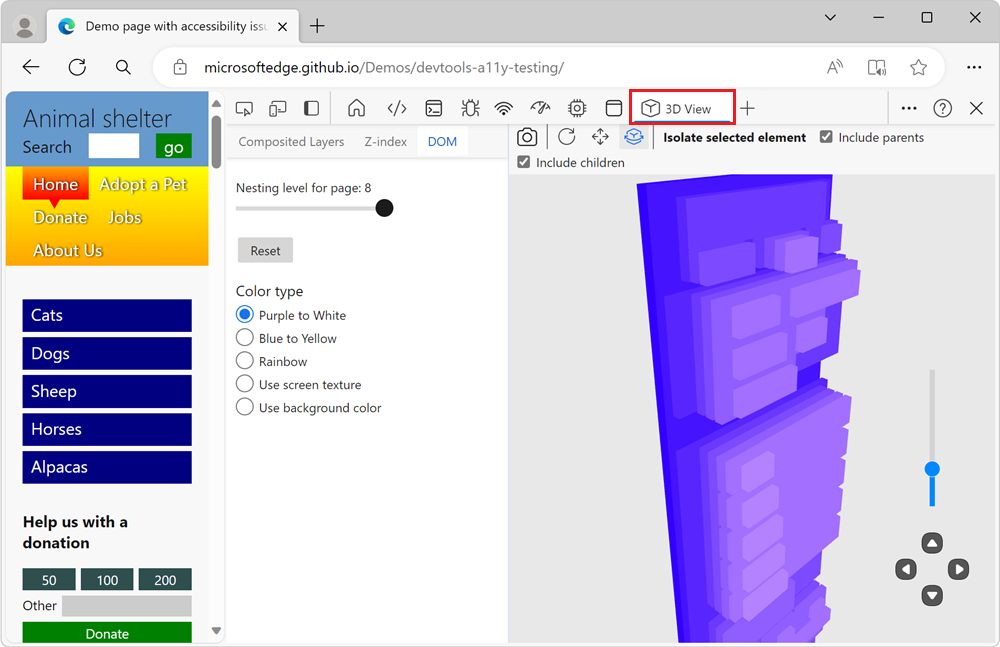This screenshot has height=647, width=1000.
Task: Open the Network panel icon
Action: [503, 108]
